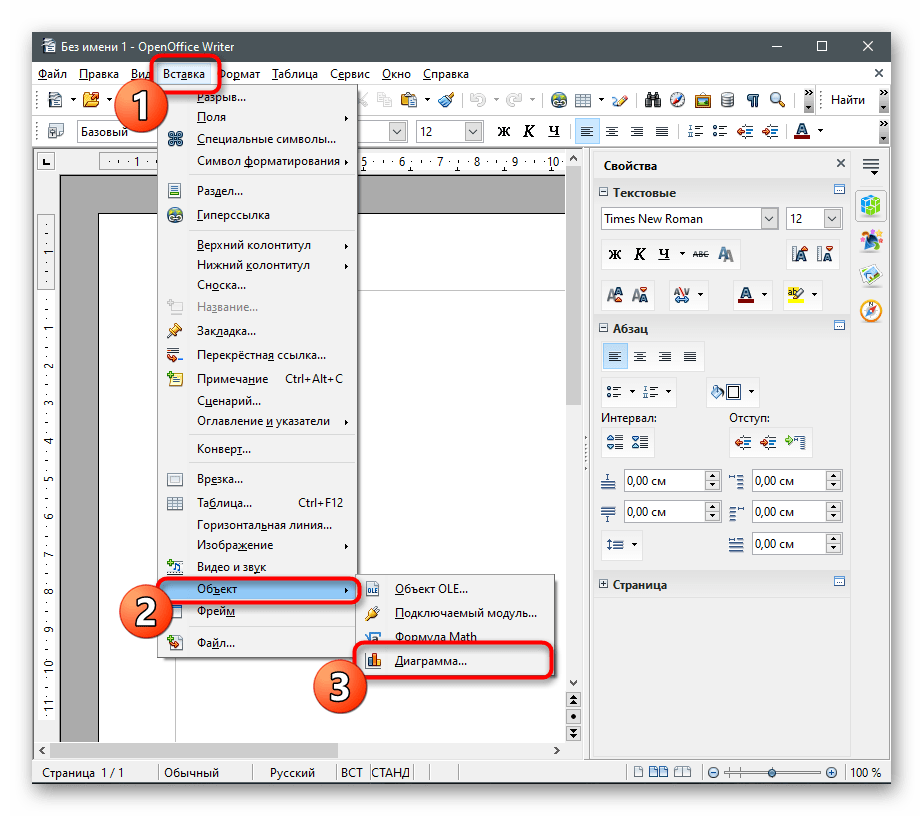Toggle justified alignment in Абзац section

689,357
